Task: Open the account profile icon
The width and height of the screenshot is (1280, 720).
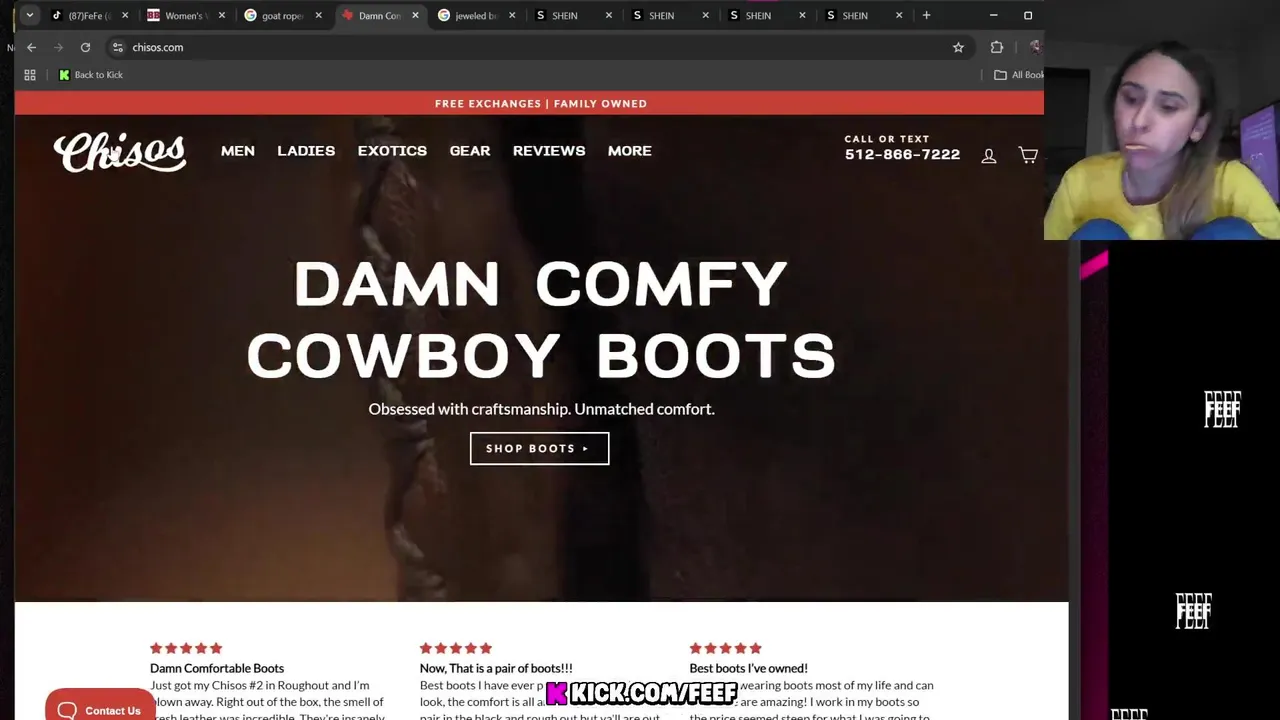Action: 989,156
